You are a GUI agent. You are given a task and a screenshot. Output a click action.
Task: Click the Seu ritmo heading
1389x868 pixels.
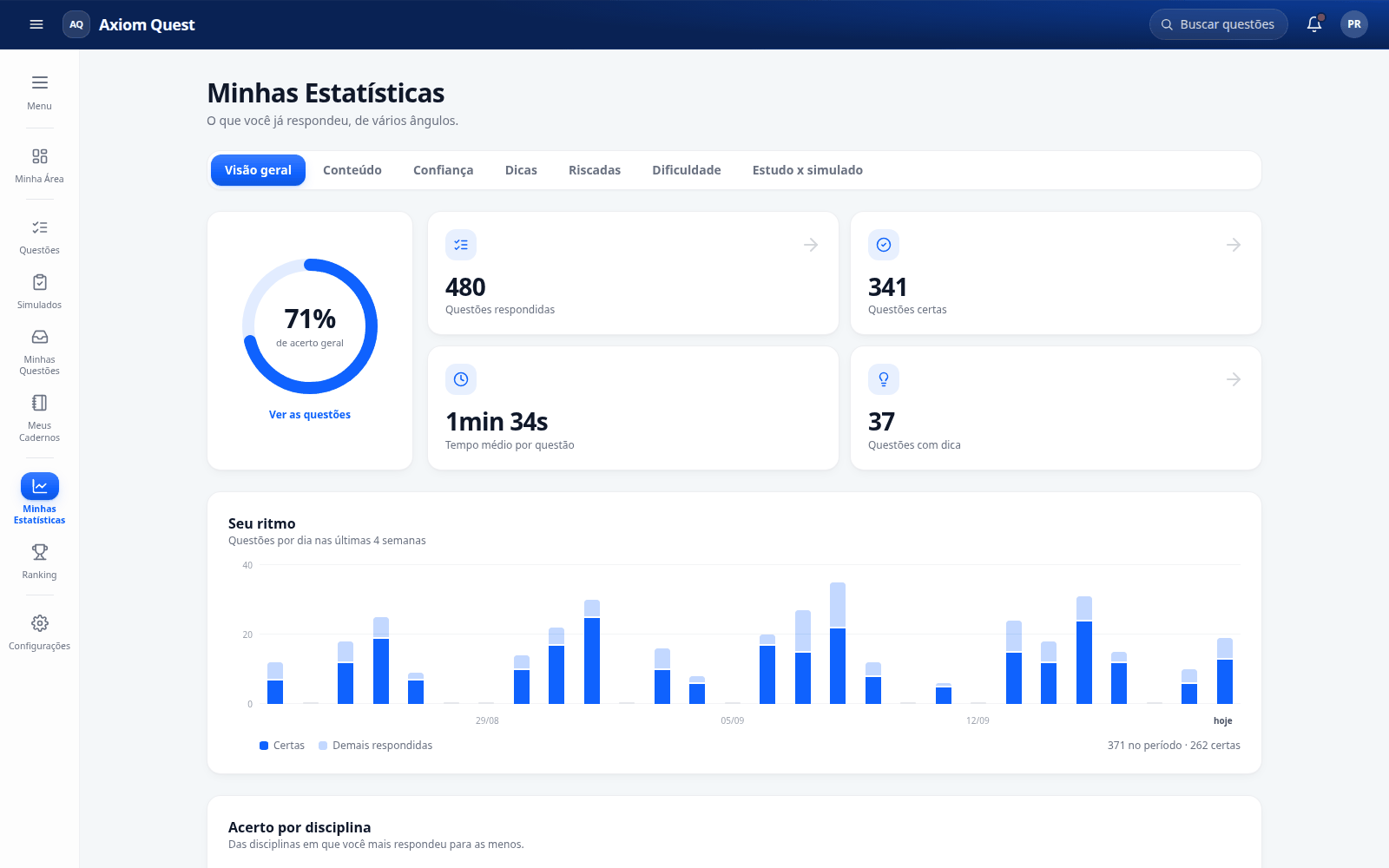tap(262, 523)
